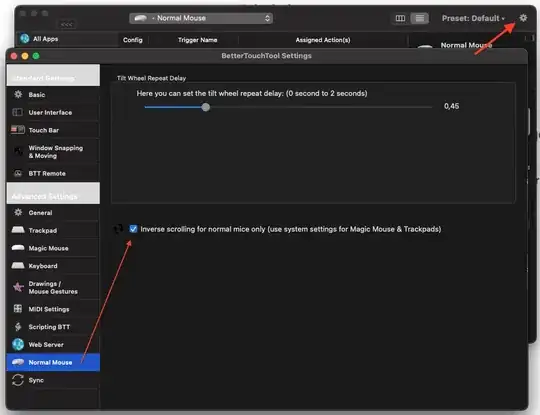
Task: Click the 0,45 delay value
Action: click(x=451, y=106)
